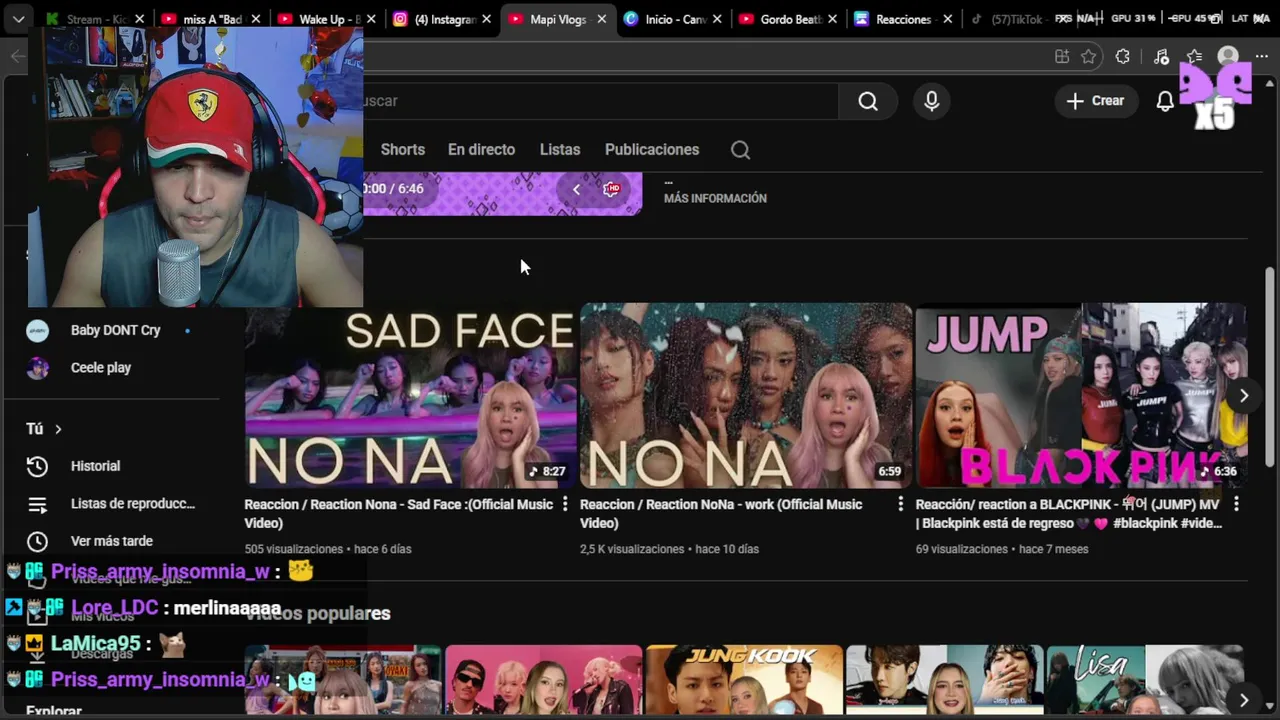
Task: Open NoNa work reaction video thumbnail
Action: tap(746, 396)
